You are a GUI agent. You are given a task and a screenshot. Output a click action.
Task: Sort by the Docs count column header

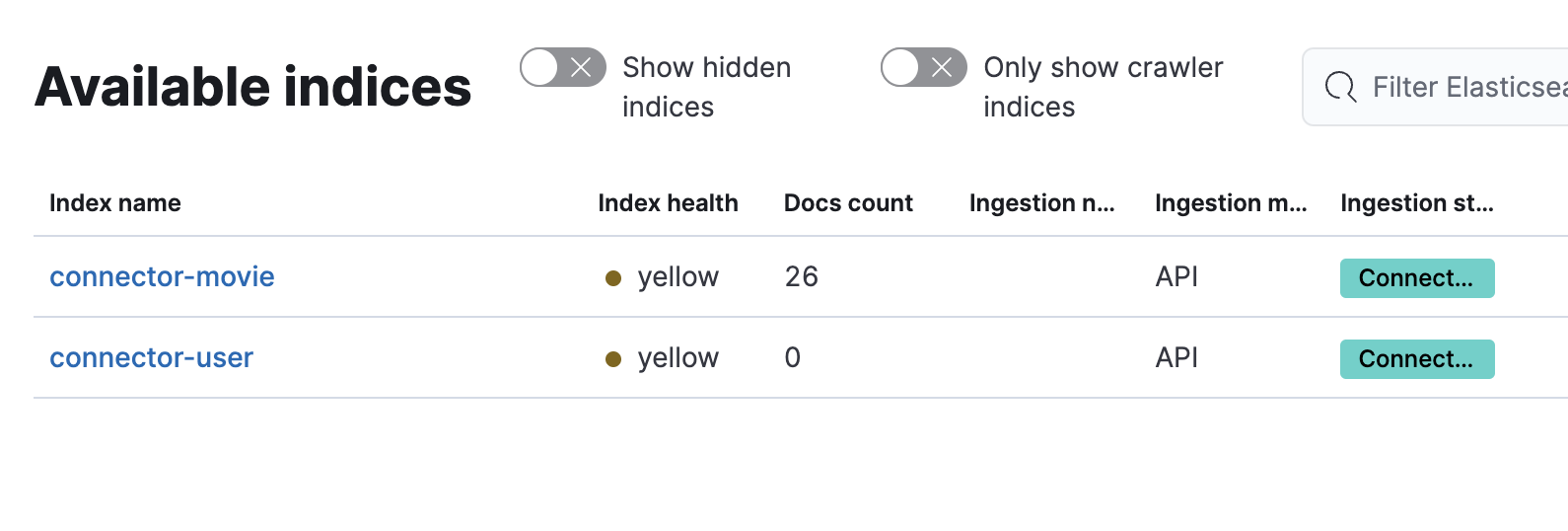[x=848, y=203]
